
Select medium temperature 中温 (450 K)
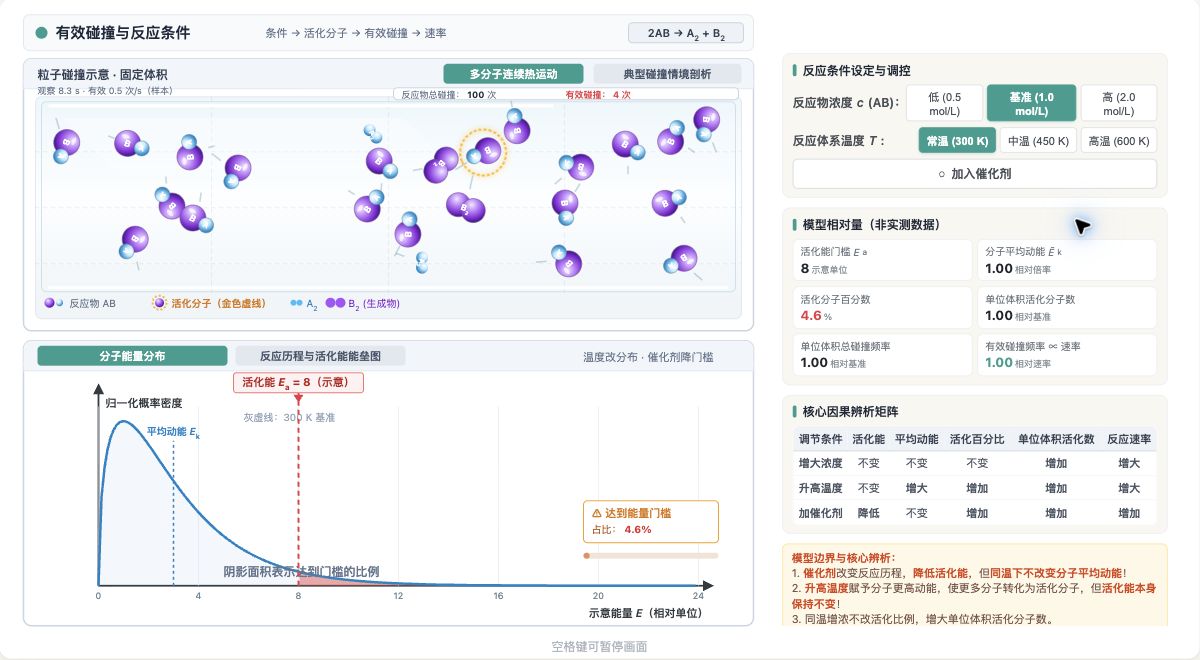point(1037,141)
